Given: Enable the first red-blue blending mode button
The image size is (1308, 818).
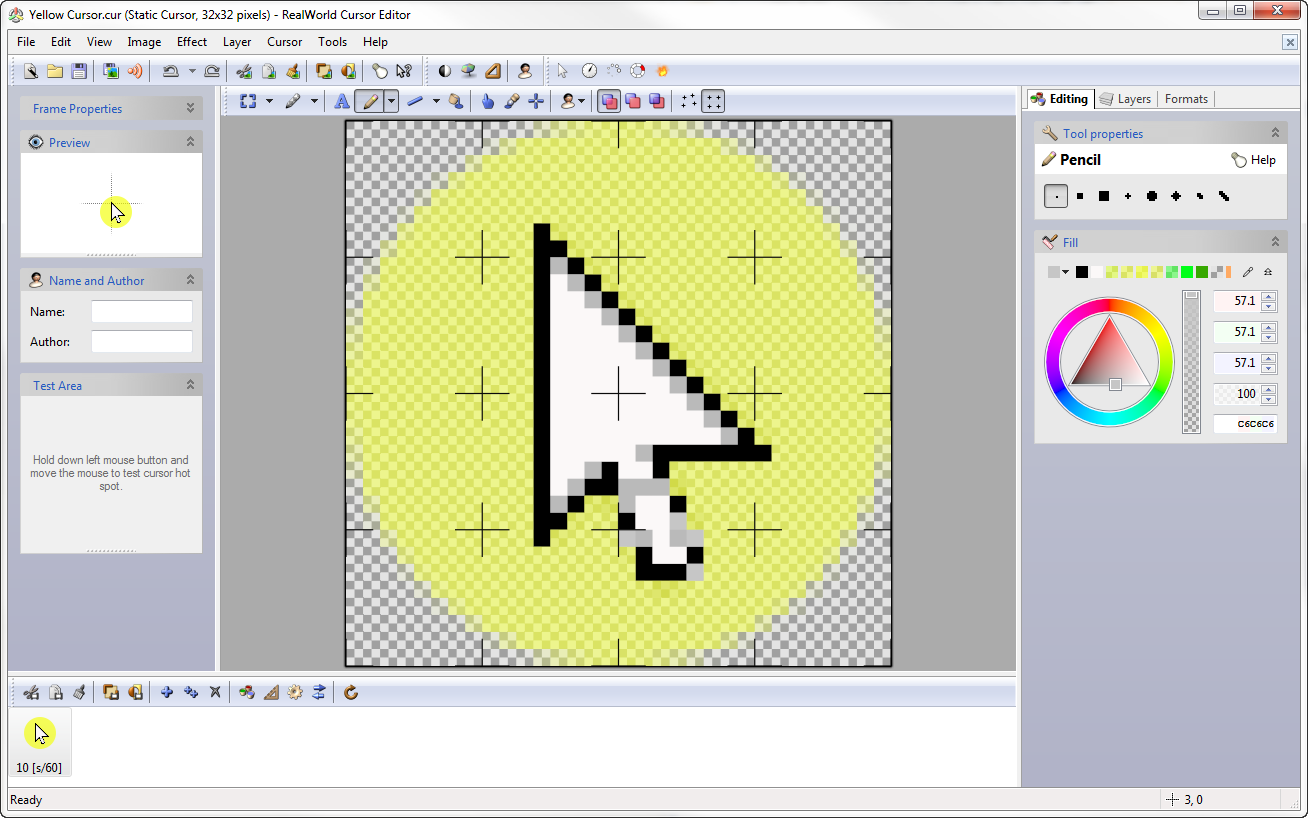Looking at the screenshot, I should coord(608,101).
